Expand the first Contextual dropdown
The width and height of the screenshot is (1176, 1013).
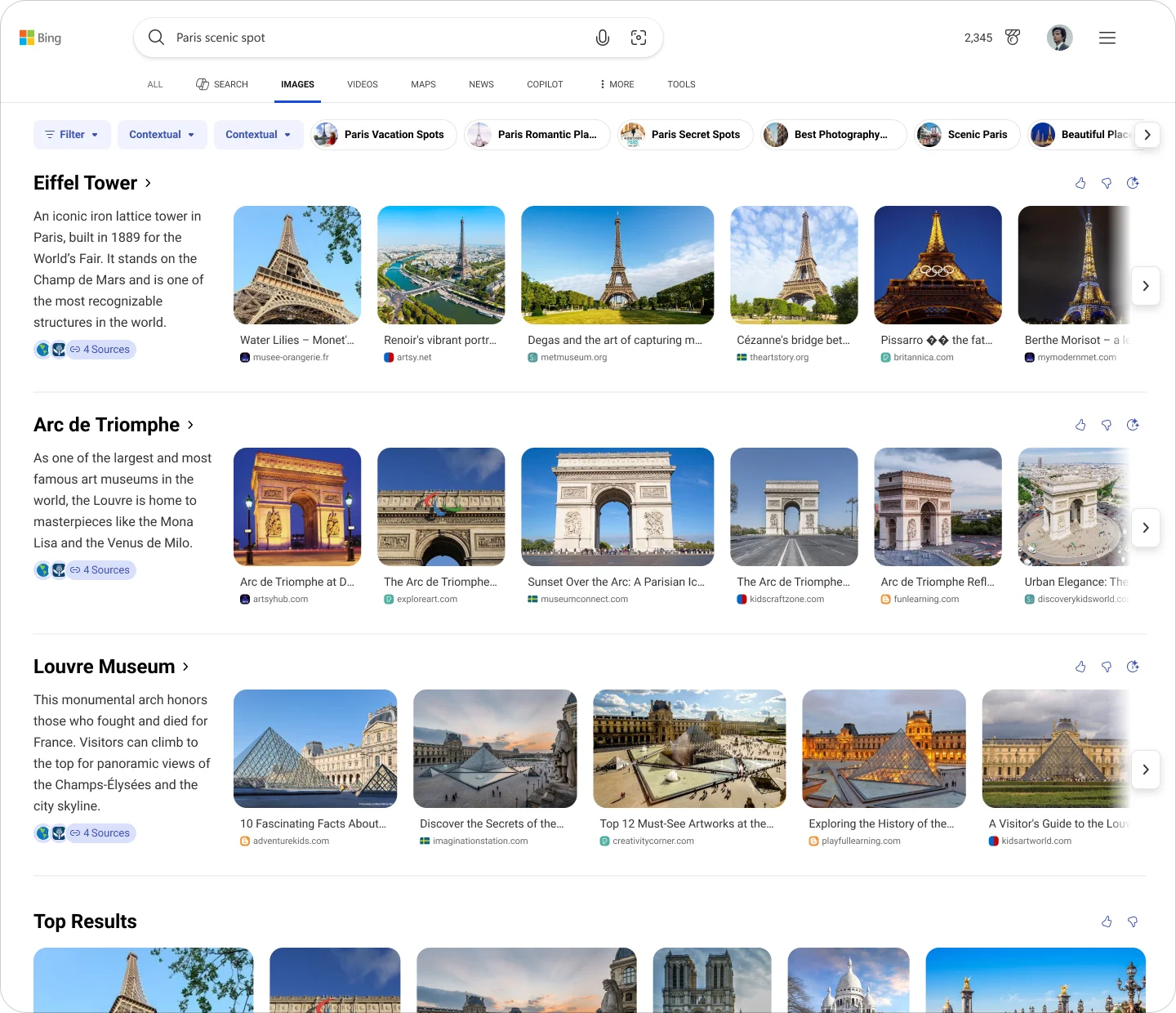[162, 134]
